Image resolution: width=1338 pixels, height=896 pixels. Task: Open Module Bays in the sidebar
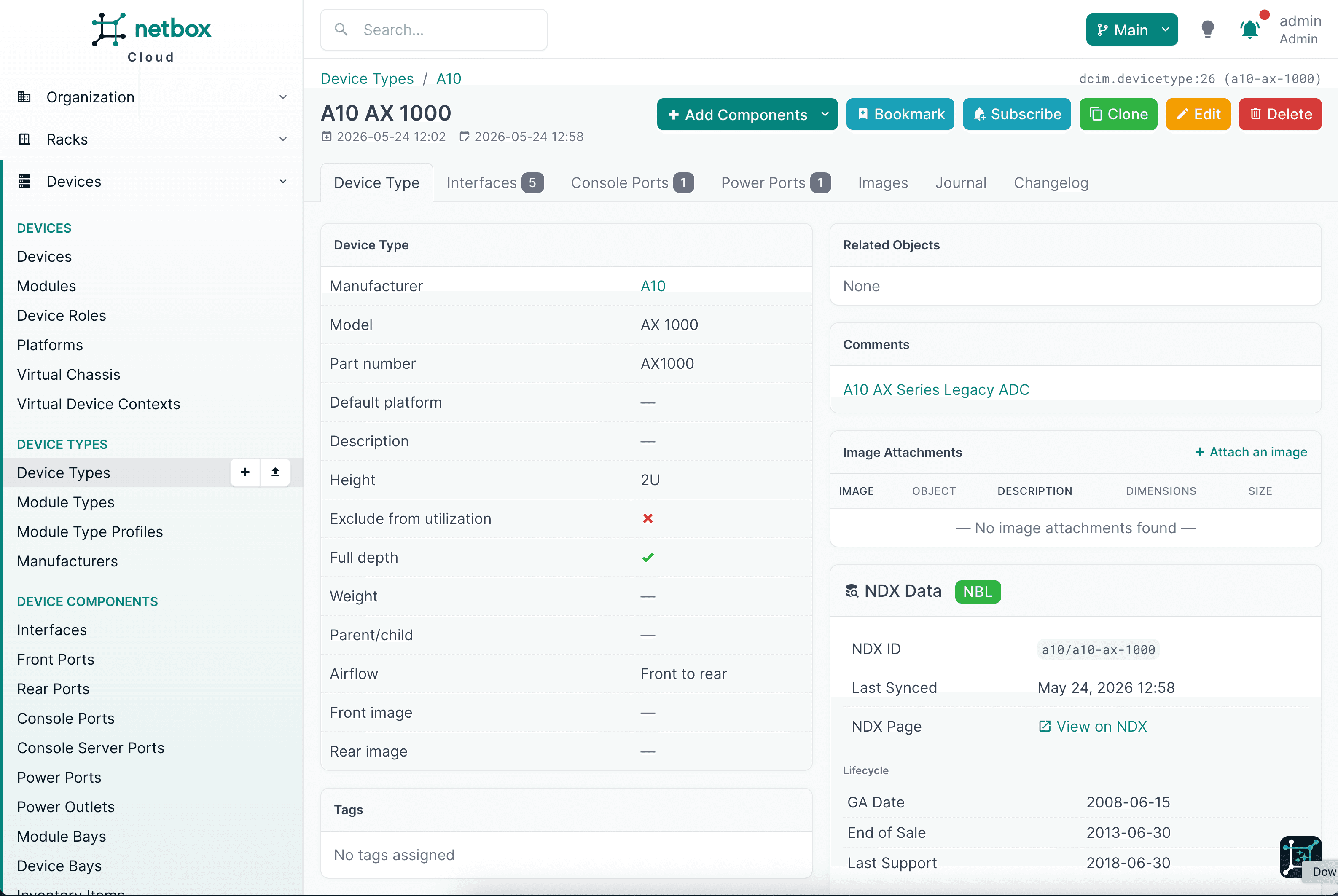[62, 837]
